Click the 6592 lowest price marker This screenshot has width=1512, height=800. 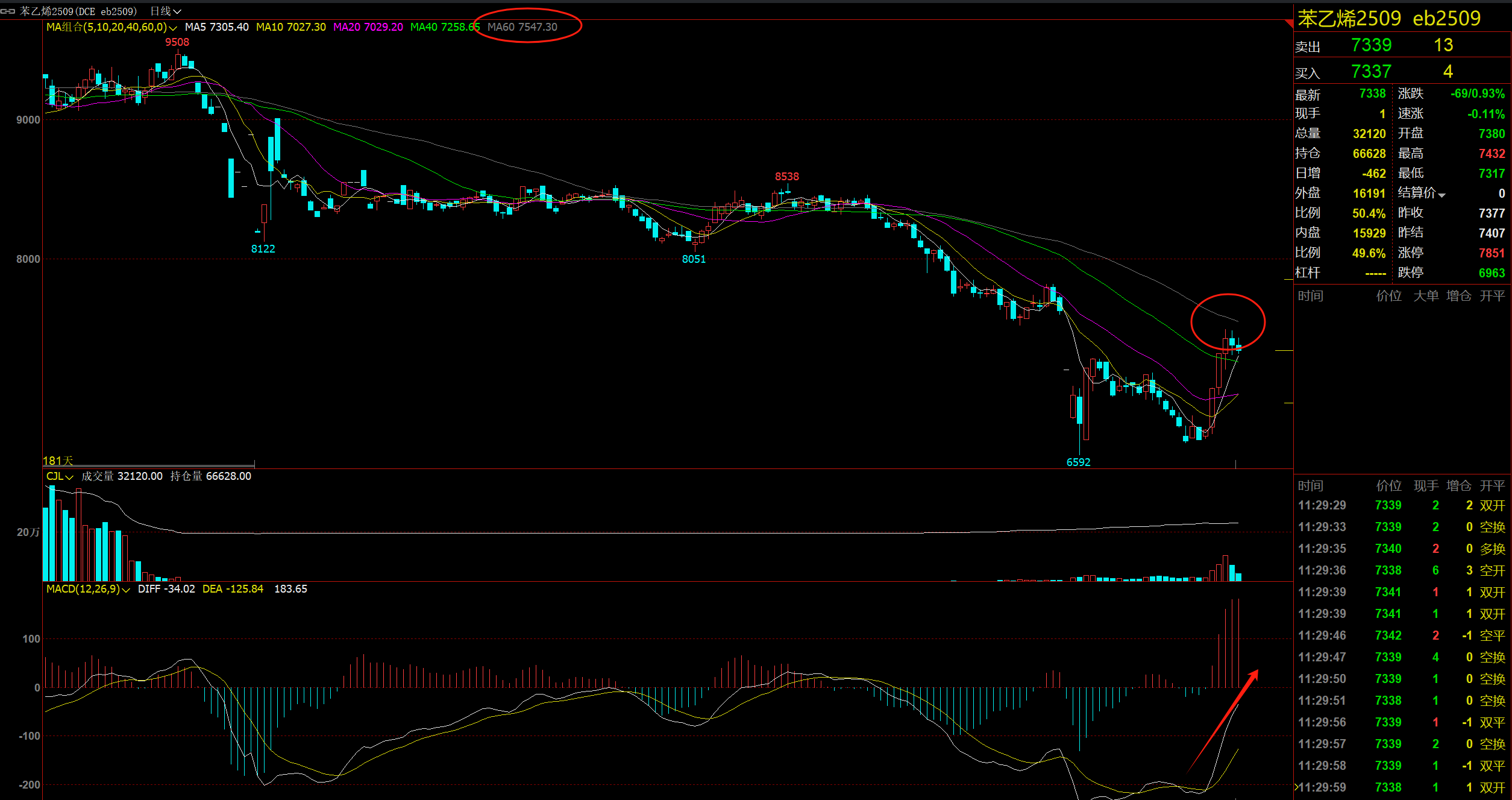1078,462
